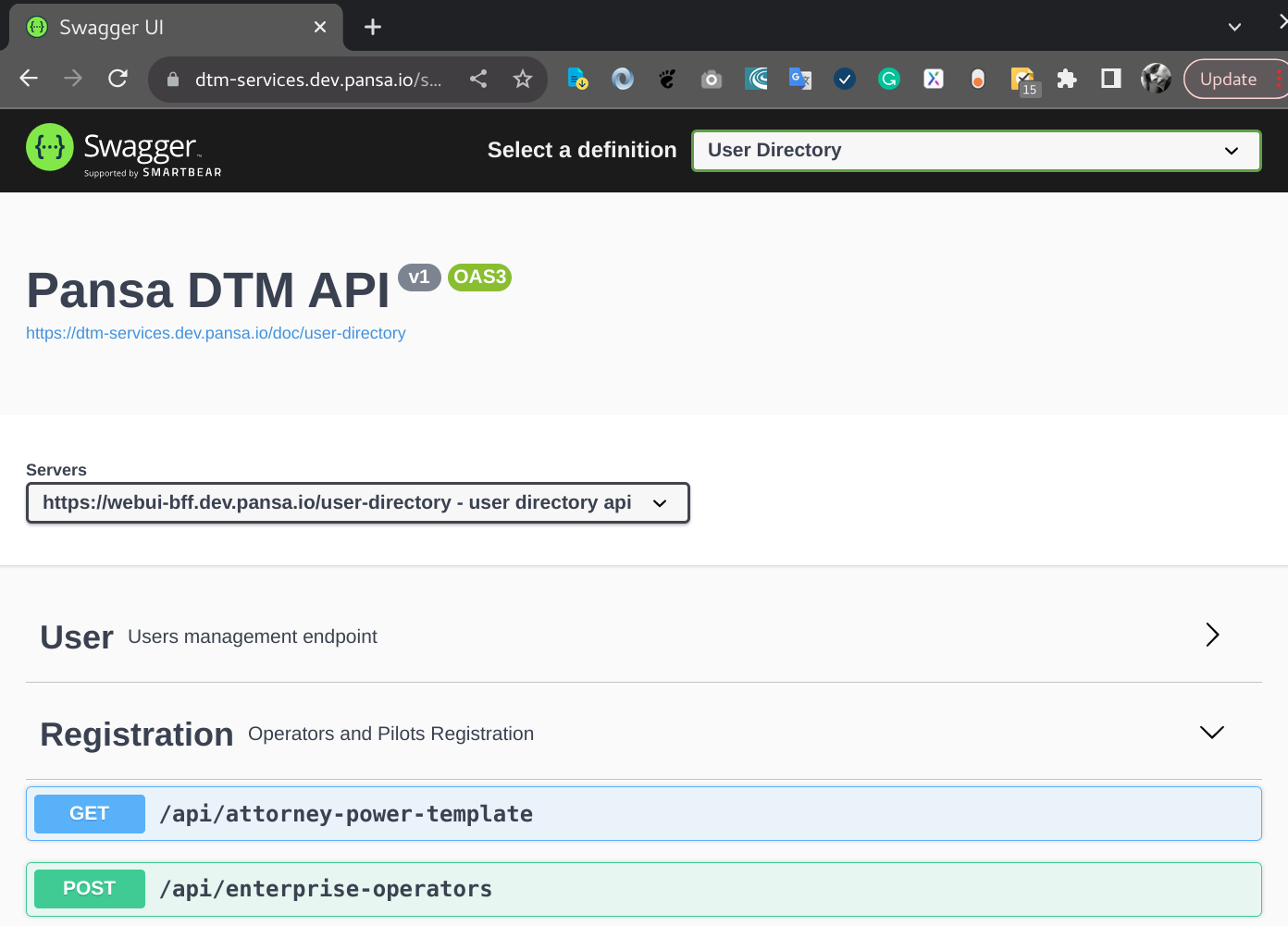This screenshot has height=926, width=1288.
Task: Bookmark this page with the star icon
Action: tap(523, 79)
